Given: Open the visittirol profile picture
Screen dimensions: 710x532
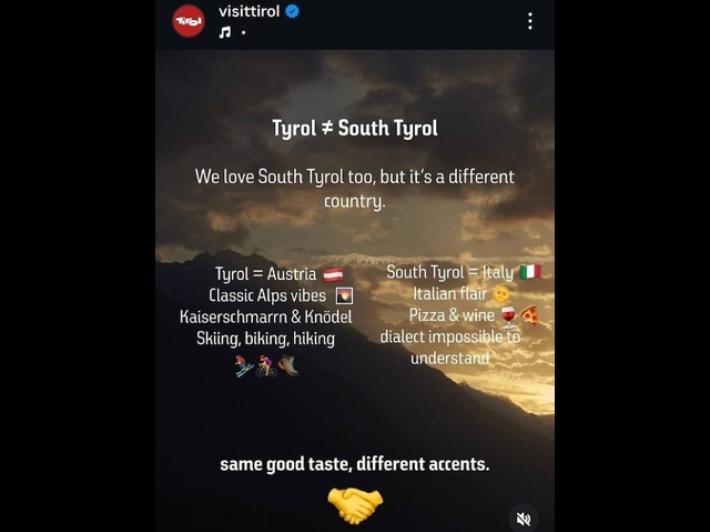Looking at the screenshot, I should [x=188, y=21].
